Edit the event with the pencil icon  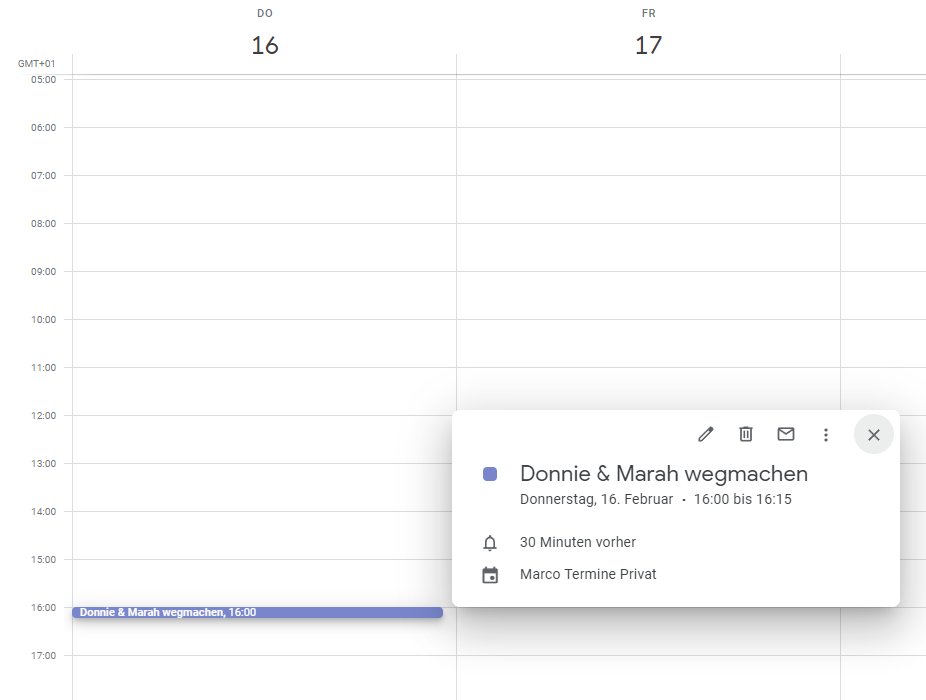coord(706,435)
